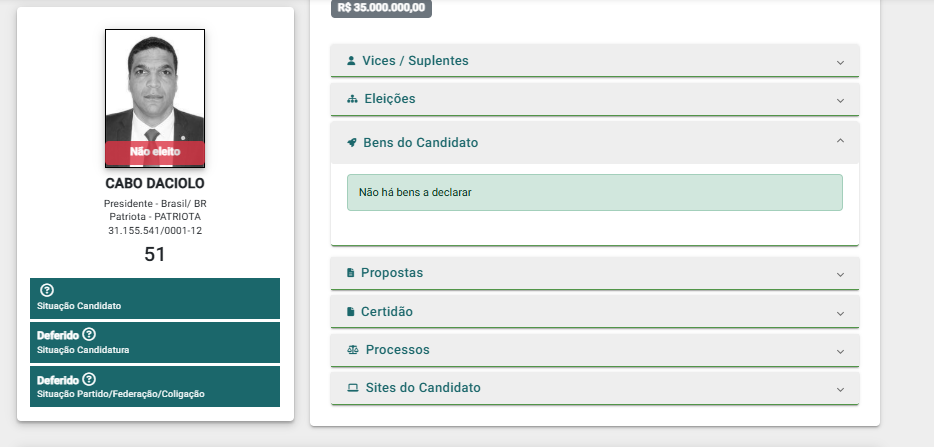Click the person icon beside Vices / Suplentes
The height and width of the screenshot is (447, 934).
click(351, 61)
